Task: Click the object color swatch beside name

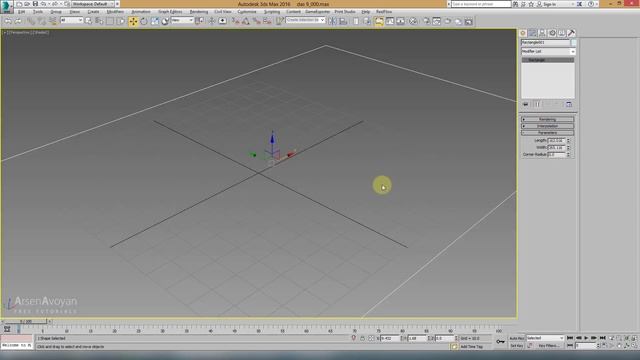Action: coord(573,42)
